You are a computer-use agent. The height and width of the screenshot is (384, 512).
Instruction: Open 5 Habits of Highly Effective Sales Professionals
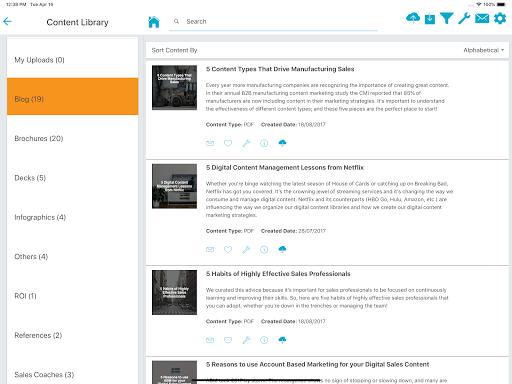click(x=278, y=274)
